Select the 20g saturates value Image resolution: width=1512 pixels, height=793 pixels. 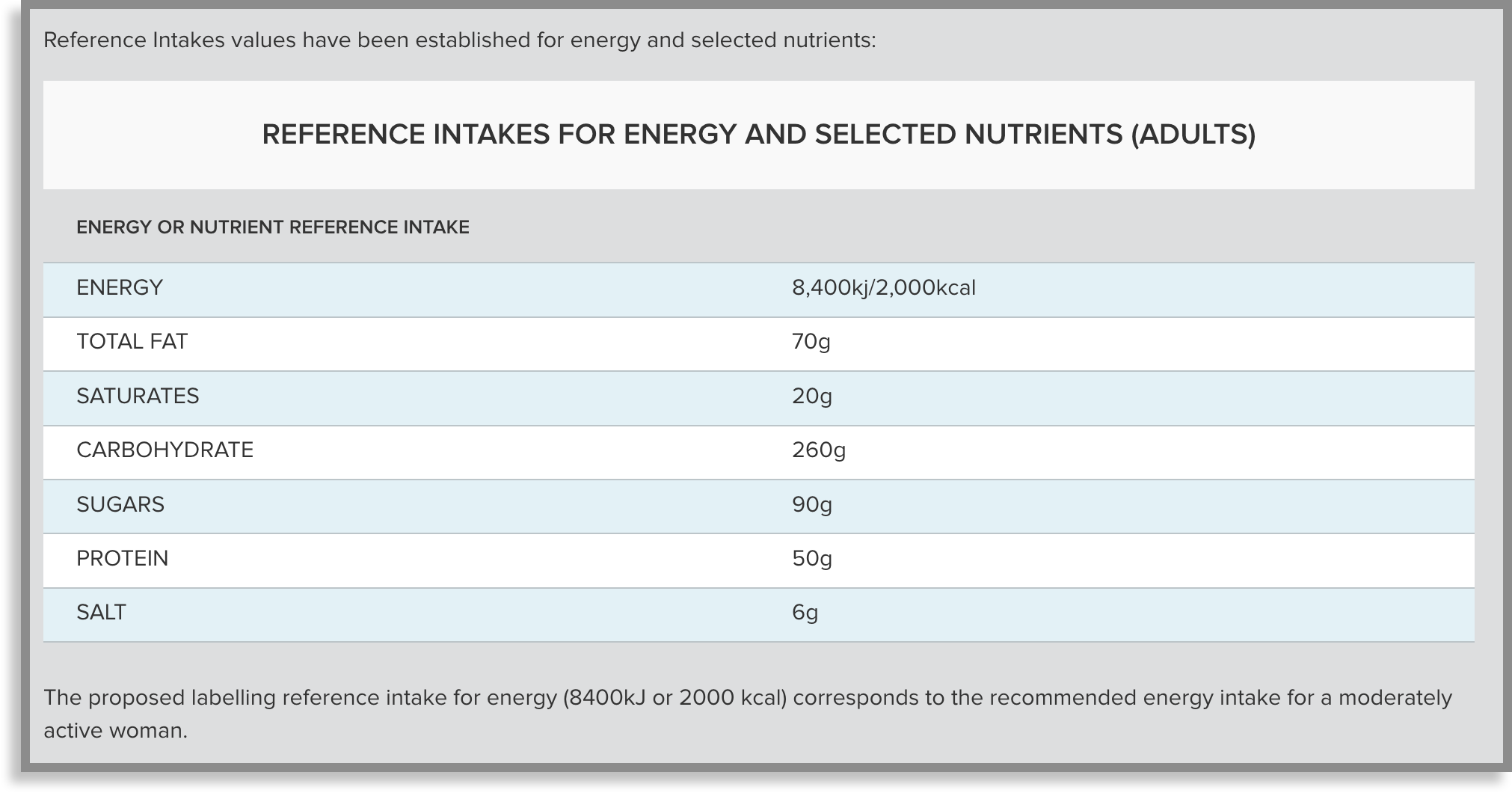pyautogui.click(x=811, y=396)
